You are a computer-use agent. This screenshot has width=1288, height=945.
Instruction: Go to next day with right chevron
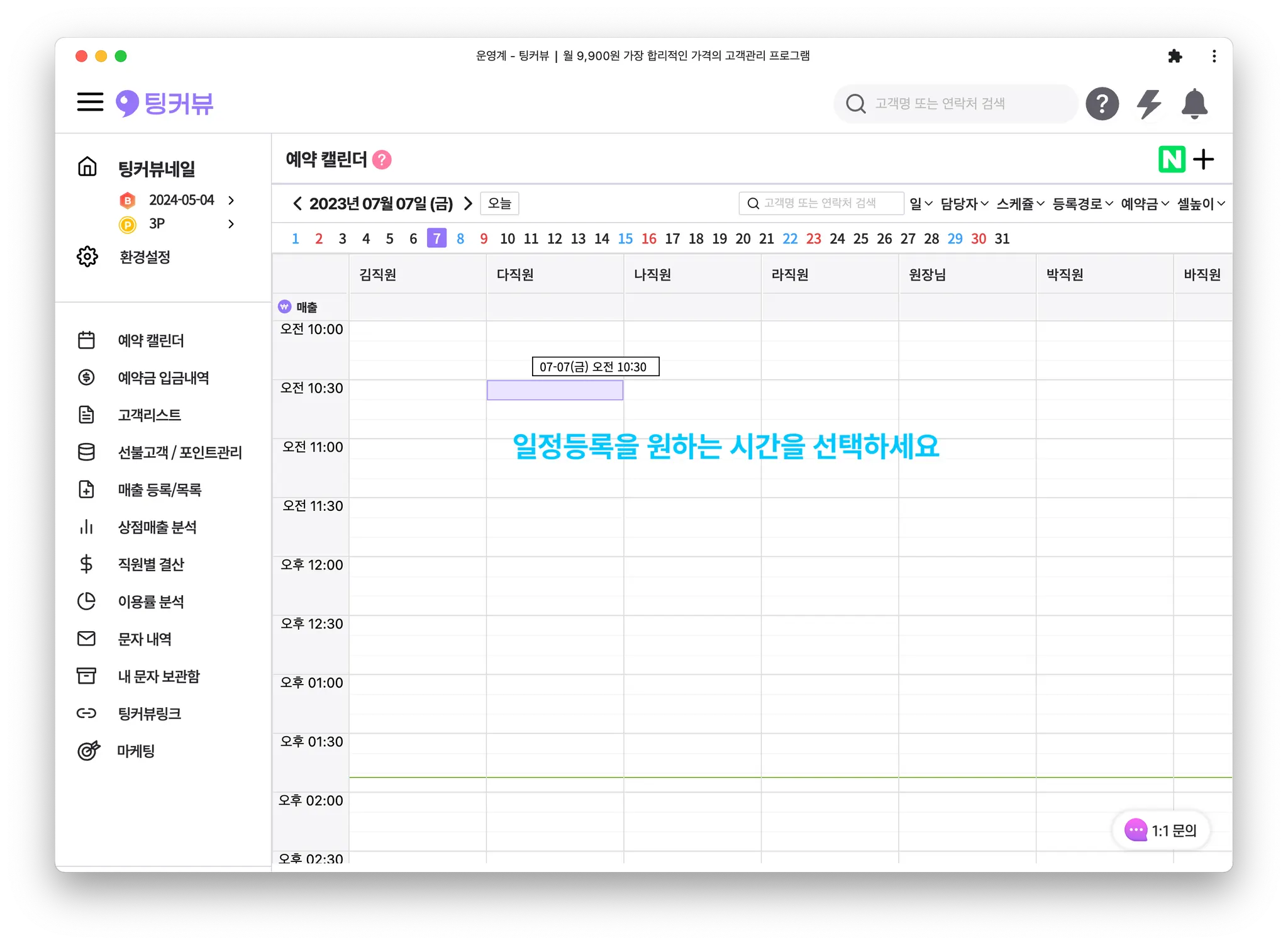pyautogui.click(x=468, y=204)
